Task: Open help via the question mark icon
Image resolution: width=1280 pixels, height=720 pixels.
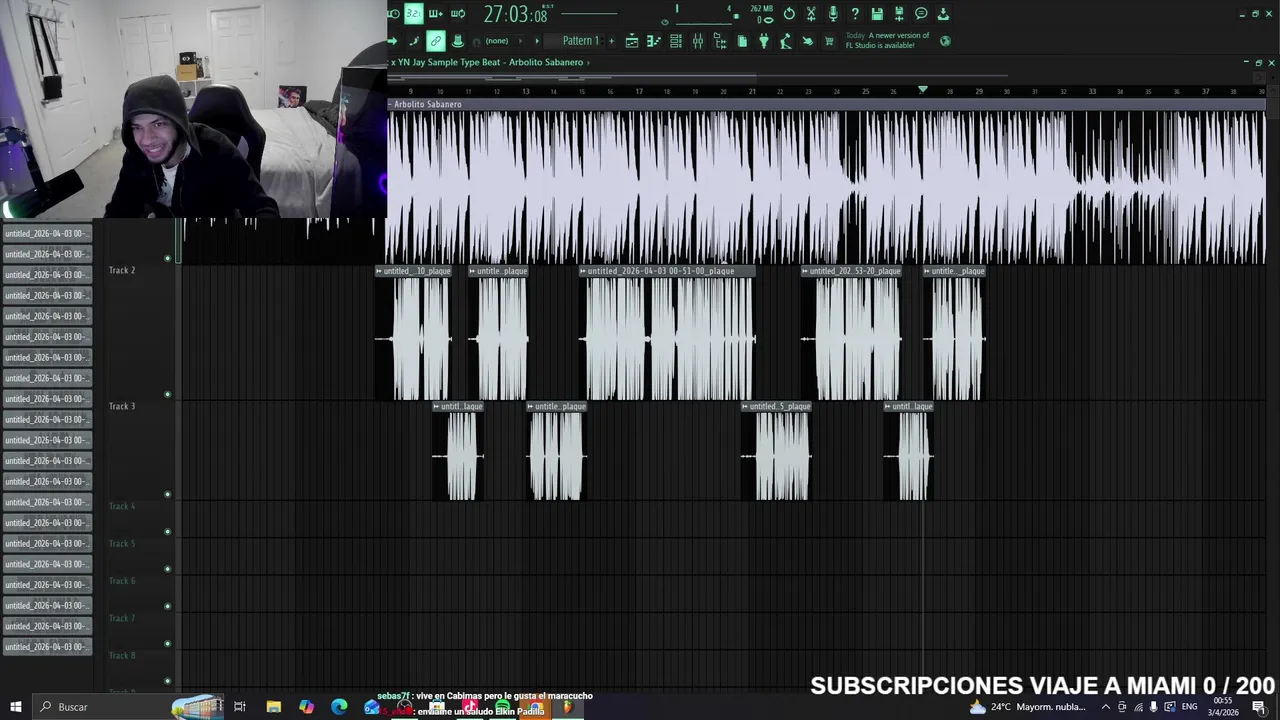Action: tap(855, 14)
